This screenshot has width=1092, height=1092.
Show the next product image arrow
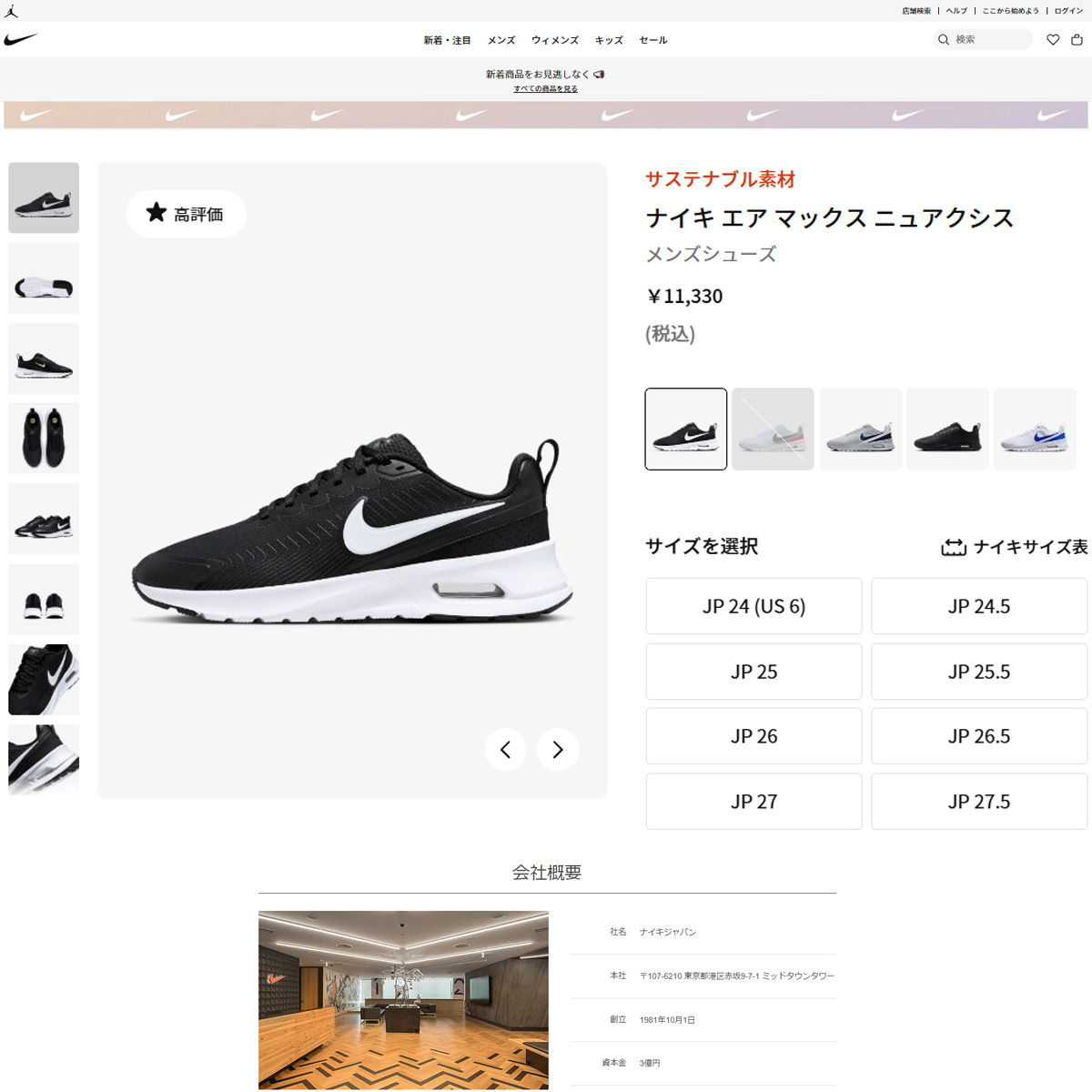[x=558, y=750]
